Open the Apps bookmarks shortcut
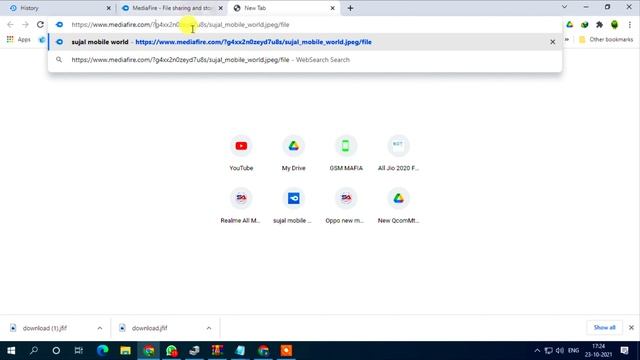This screenshot has height=360, width=640. pyautogui.click(x=19, y=40)
